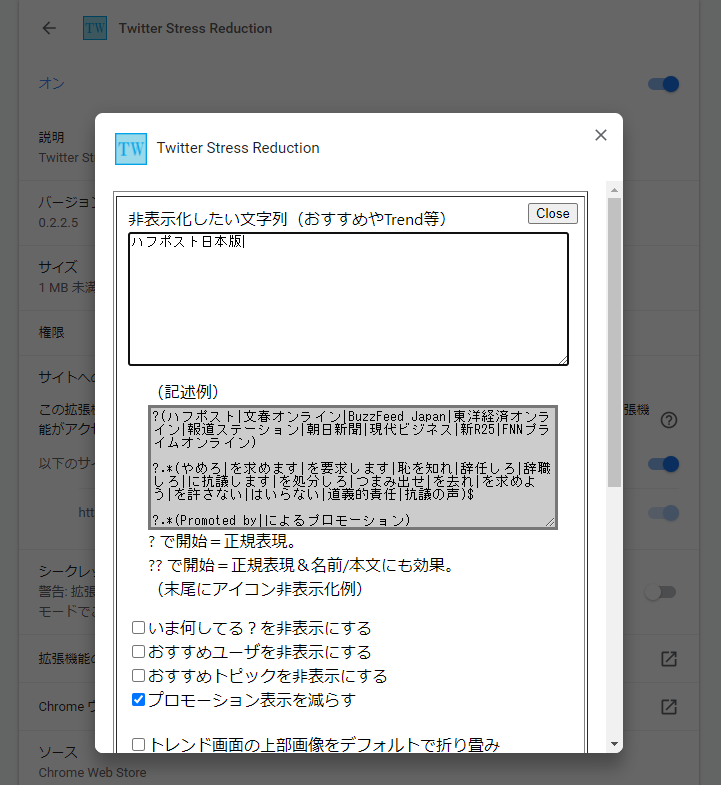This screenshot has width=721, height=785.
Task: Enable the シークレット mode switch
Action: (660, 592)
